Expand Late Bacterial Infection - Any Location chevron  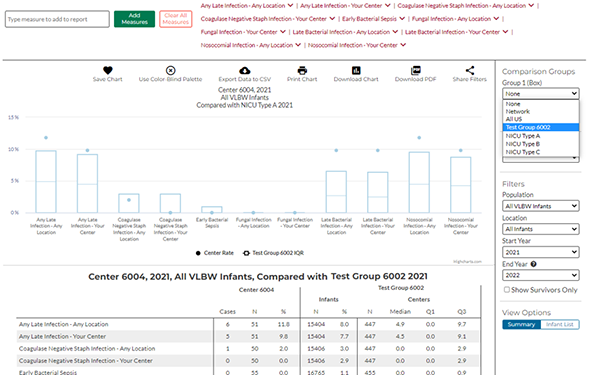click(x=395, y=32)
